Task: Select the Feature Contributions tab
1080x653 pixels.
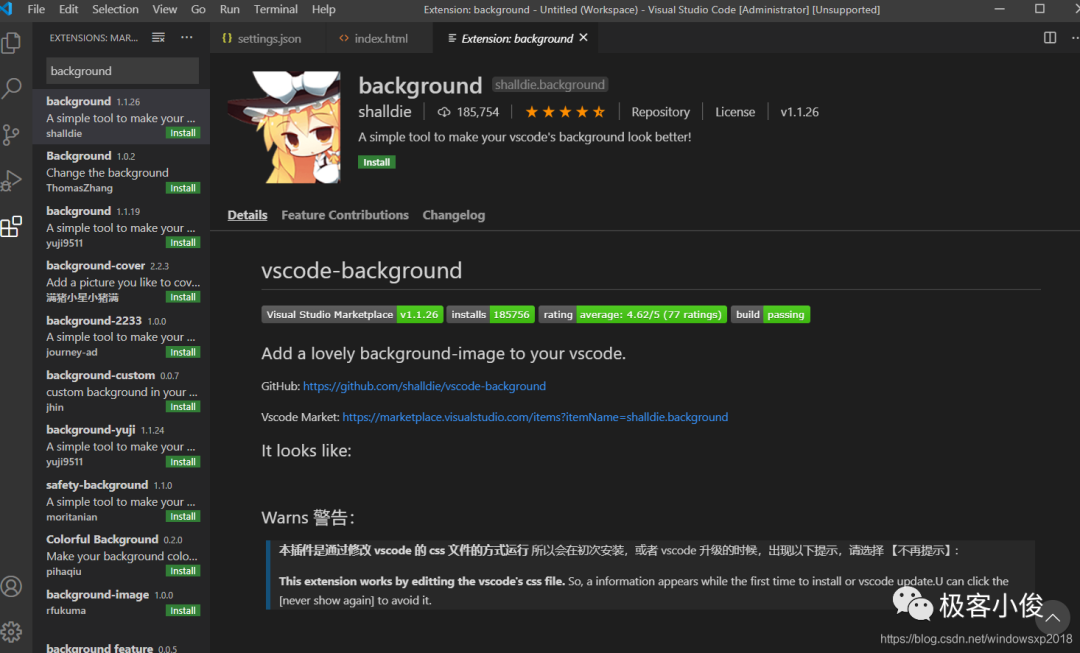Action: [344, 215]
